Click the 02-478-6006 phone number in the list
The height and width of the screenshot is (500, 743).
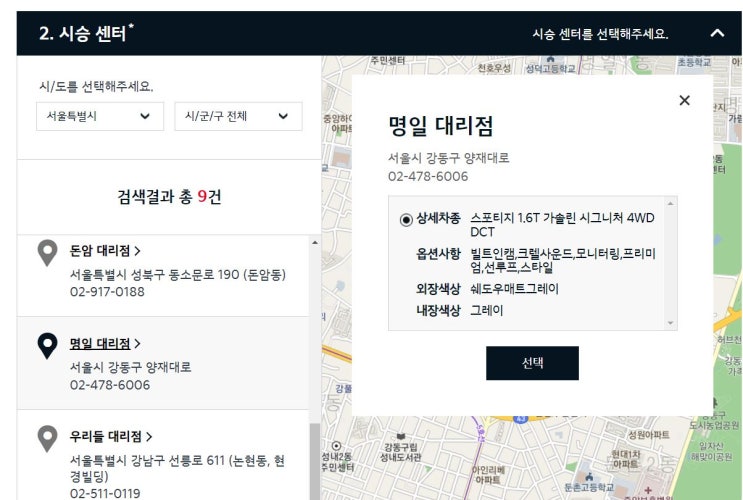(109, 385)
